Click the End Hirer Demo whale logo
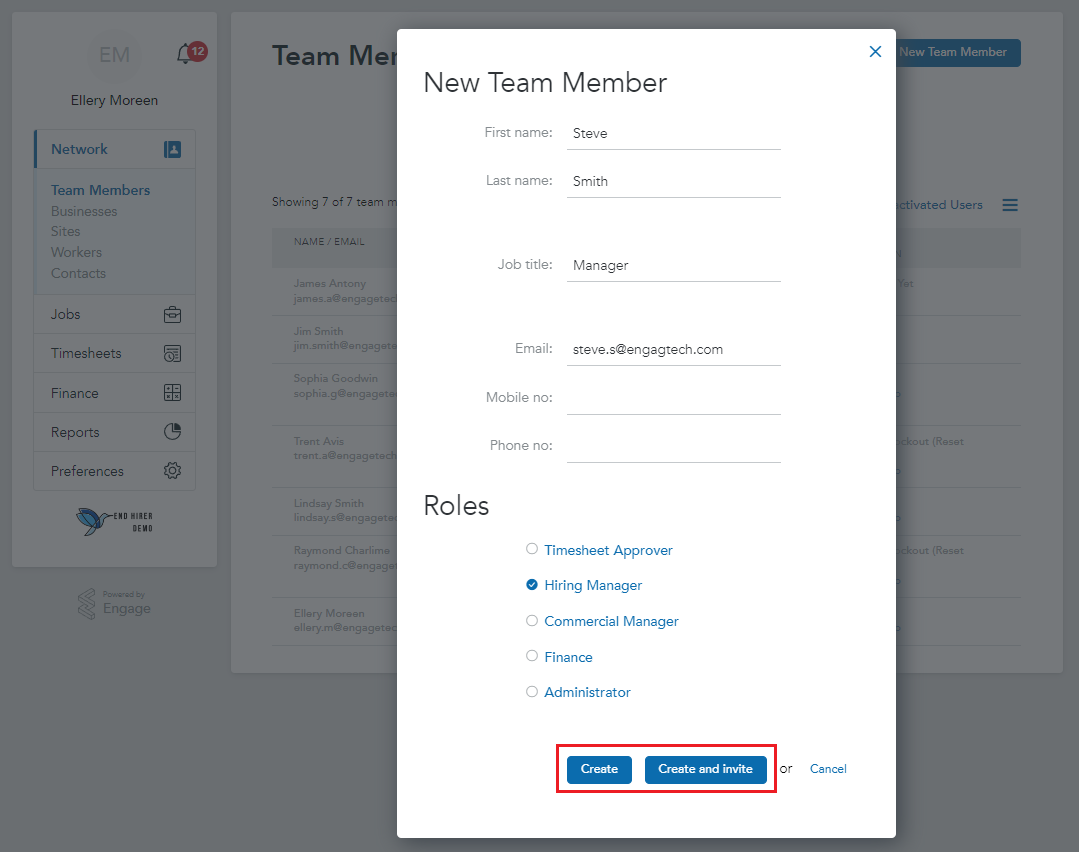The width and height of the screenshot is (1079, 852). (113, 521)
